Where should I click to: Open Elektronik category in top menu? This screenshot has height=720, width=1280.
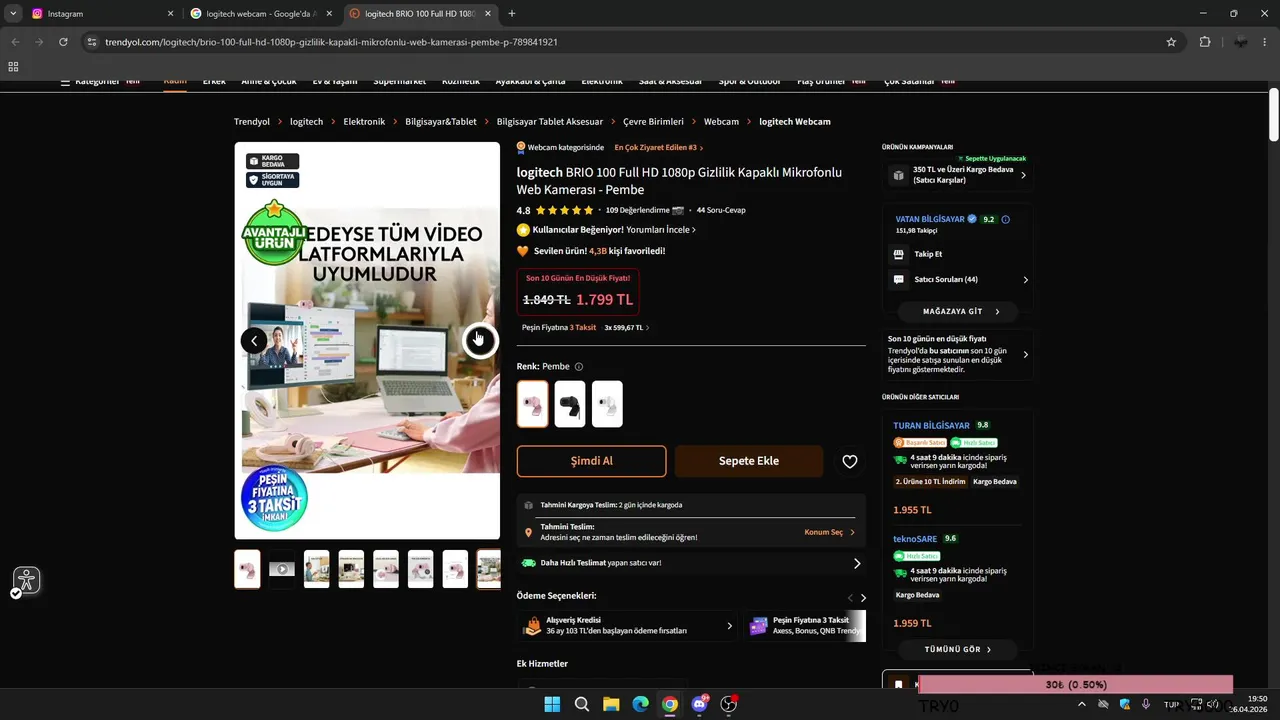pyautogui.click(x=602, y=82)
